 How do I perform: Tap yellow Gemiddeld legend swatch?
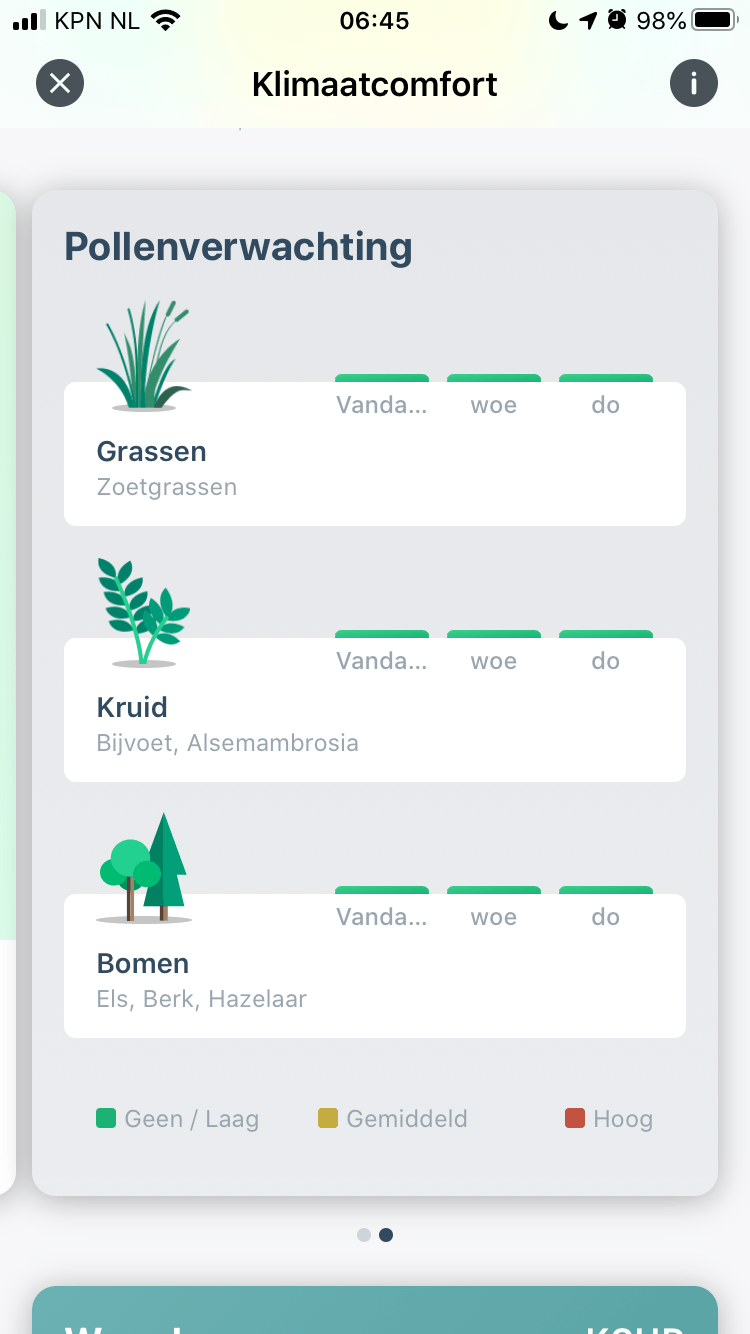click(328, 1118)
